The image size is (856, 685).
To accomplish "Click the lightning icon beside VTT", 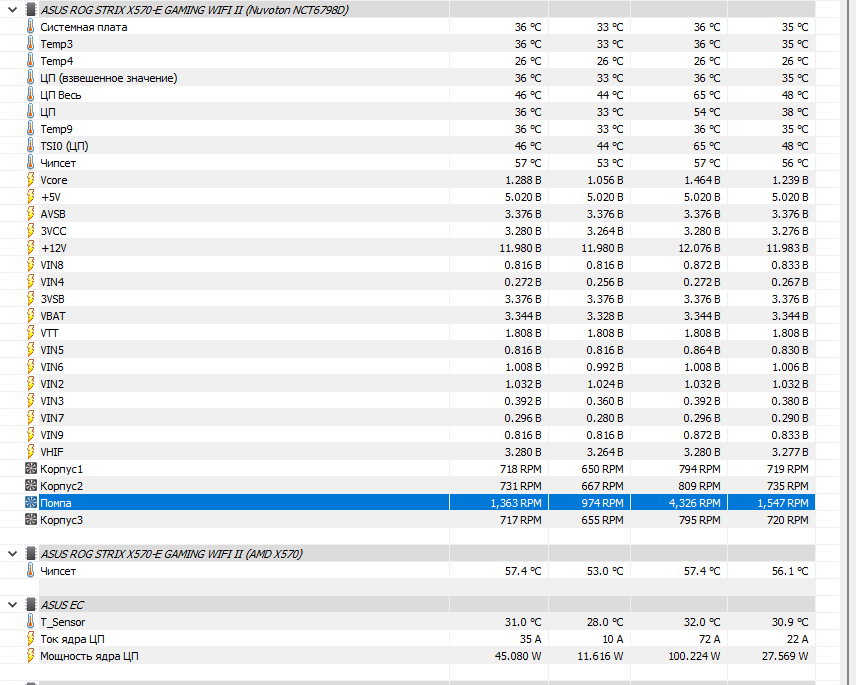I will (x=31, y=332).
